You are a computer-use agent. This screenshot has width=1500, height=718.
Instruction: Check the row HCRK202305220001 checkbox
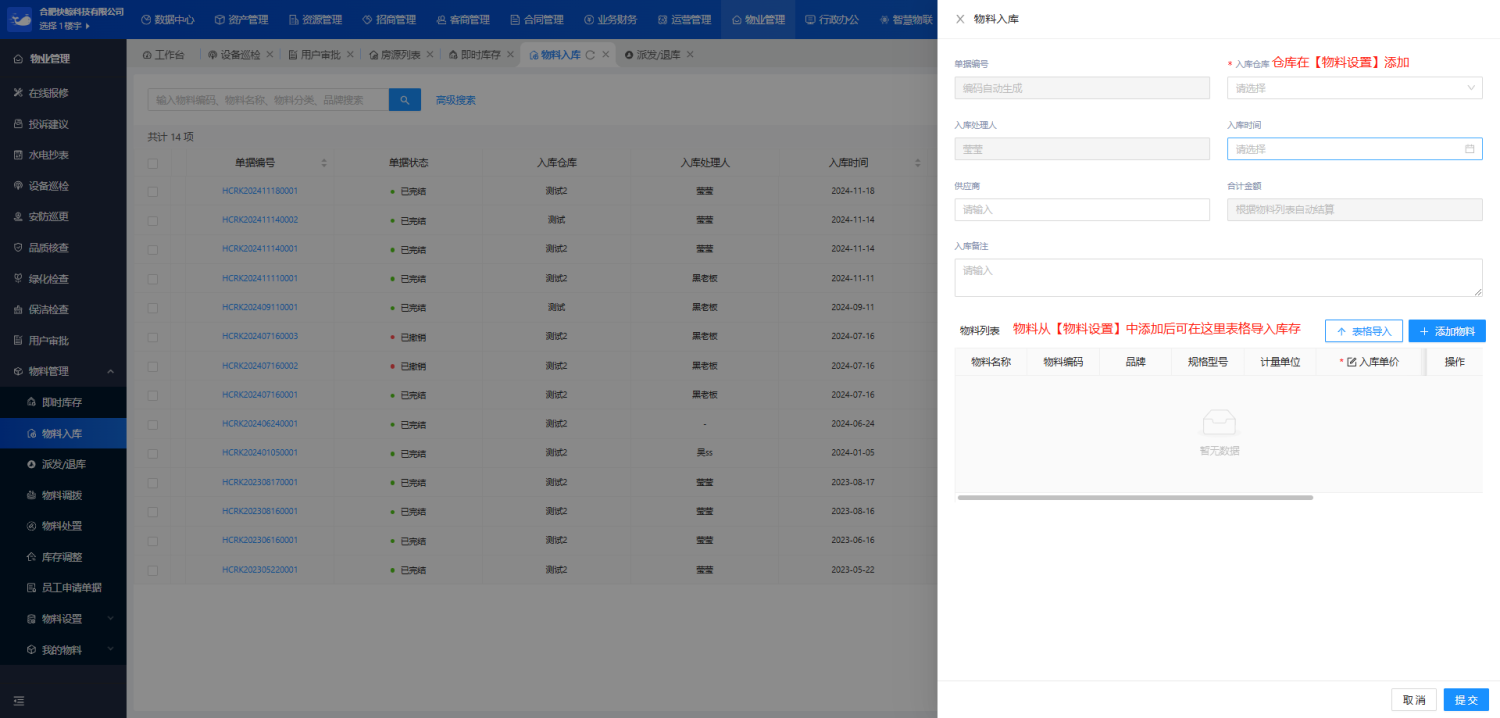pyautogui.click(x=153, y=570)
